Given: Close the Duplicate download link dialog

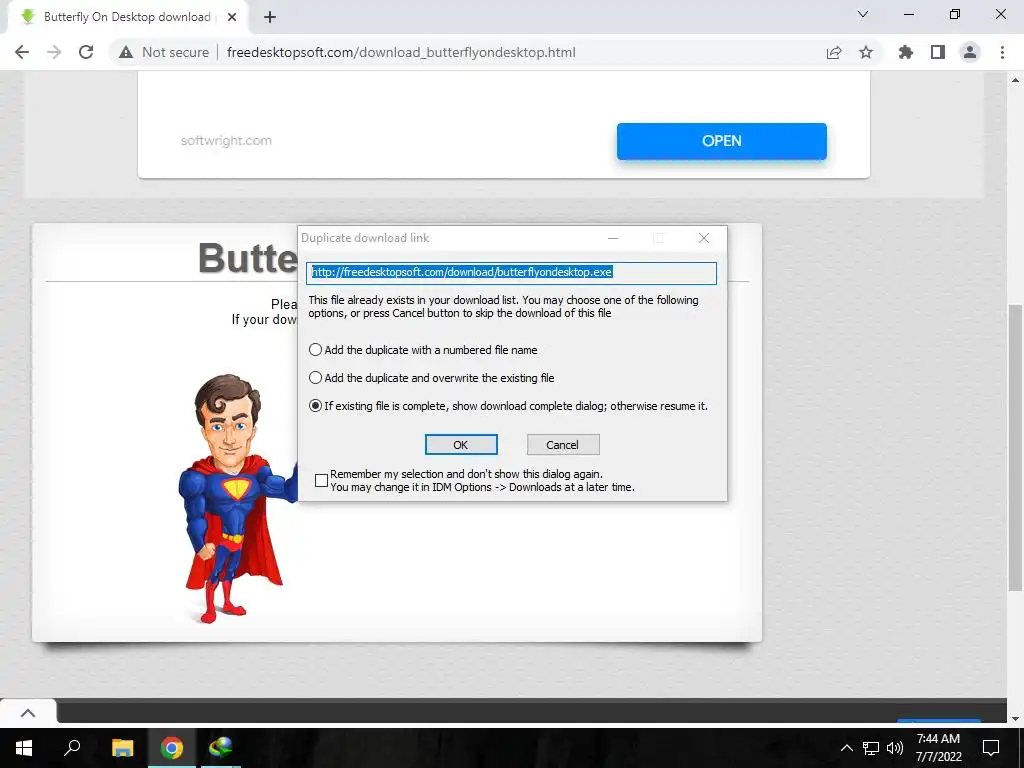Looking at the screenshot, I should (703, 238).
